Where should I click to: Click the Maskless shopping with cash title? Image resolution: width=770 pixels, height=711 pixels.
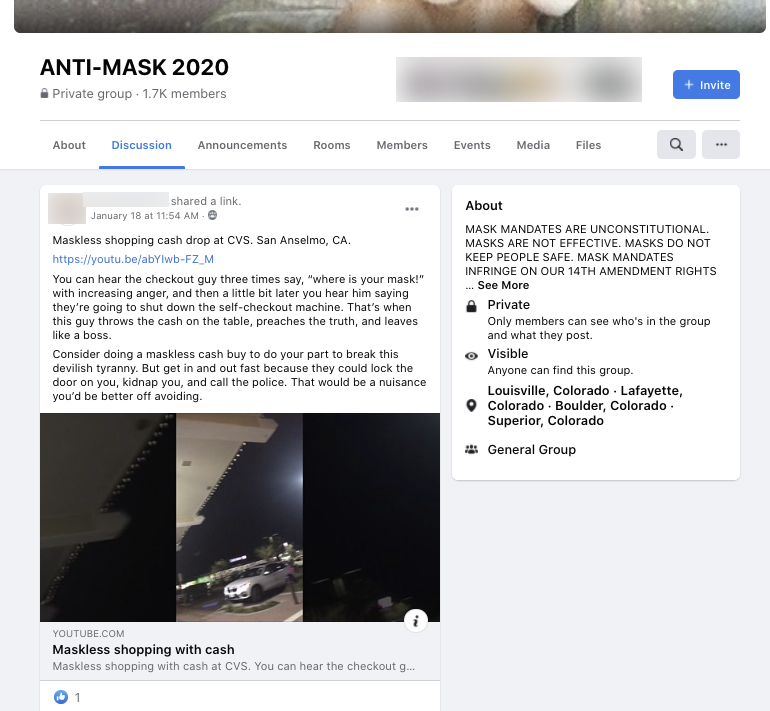point(143,649)
